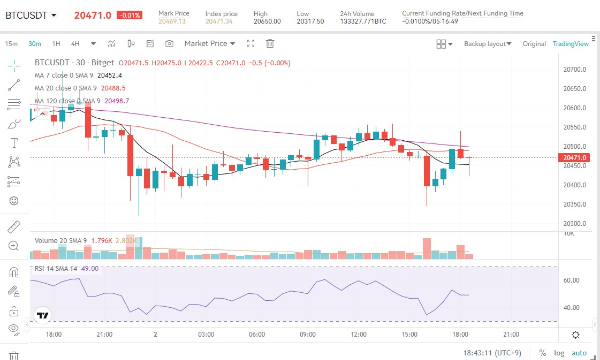Select the text annotation tool

point(14,143)
